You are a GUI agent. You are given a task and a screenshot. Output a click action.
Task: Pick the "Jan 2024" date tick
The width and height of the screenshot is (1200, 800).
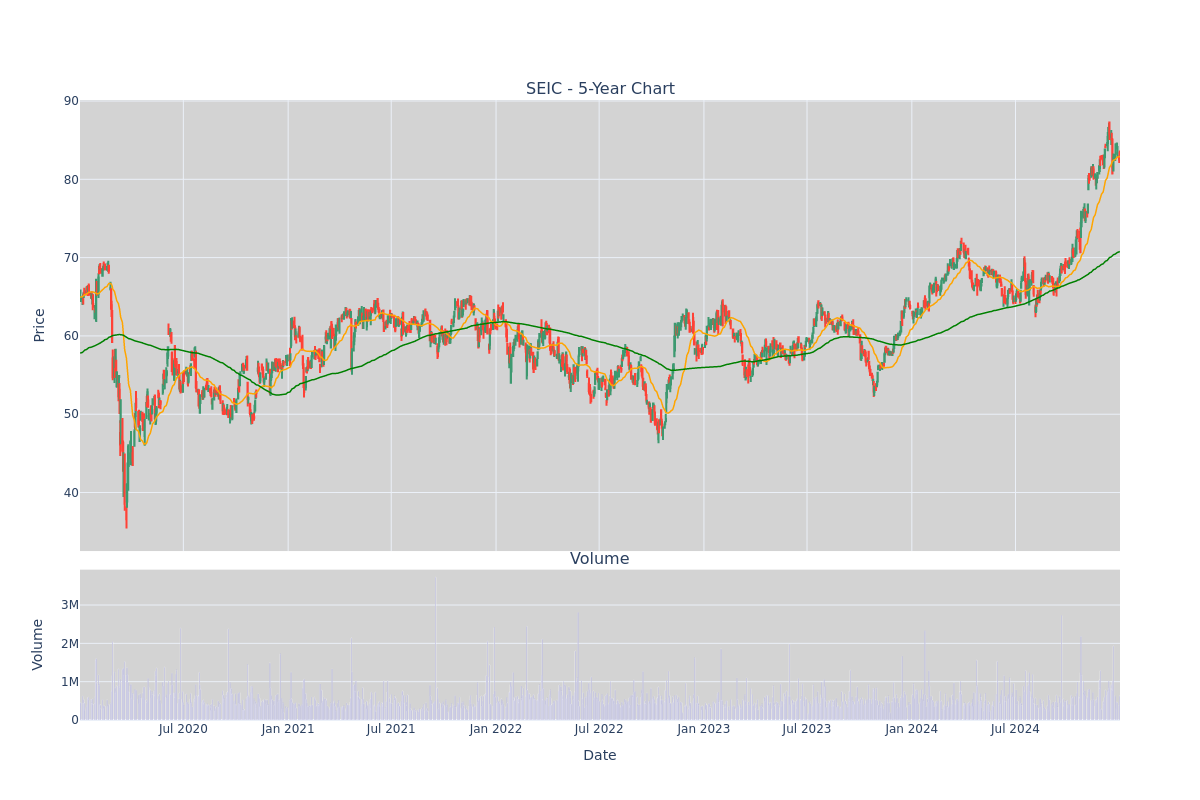click(912, 729)
